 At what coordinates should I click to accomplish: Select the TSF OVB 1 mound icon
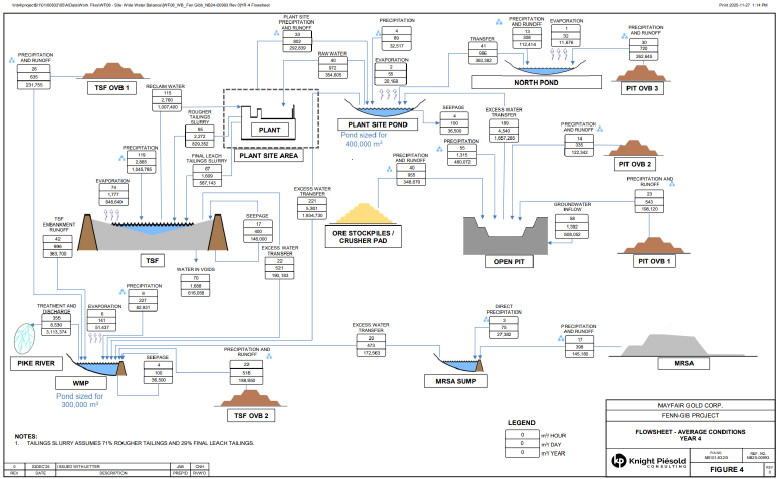point(113,71)
